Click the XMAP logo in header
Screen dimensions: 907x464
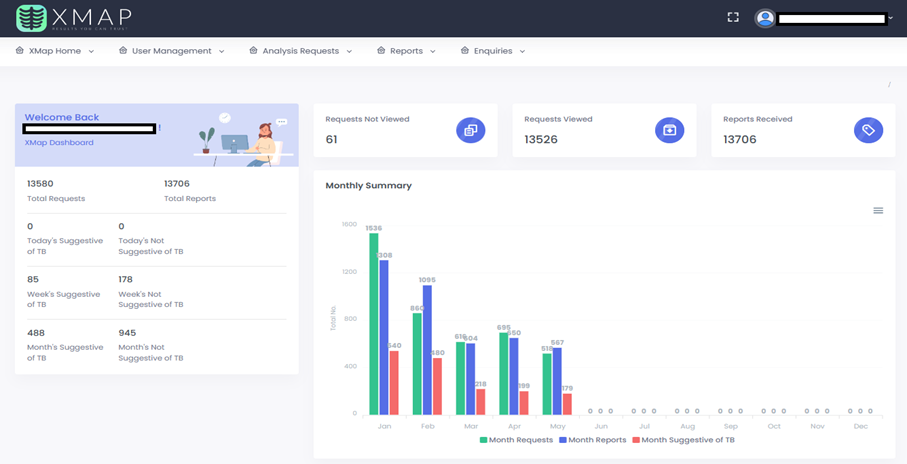pyautogui.click(x=73, y=18)
